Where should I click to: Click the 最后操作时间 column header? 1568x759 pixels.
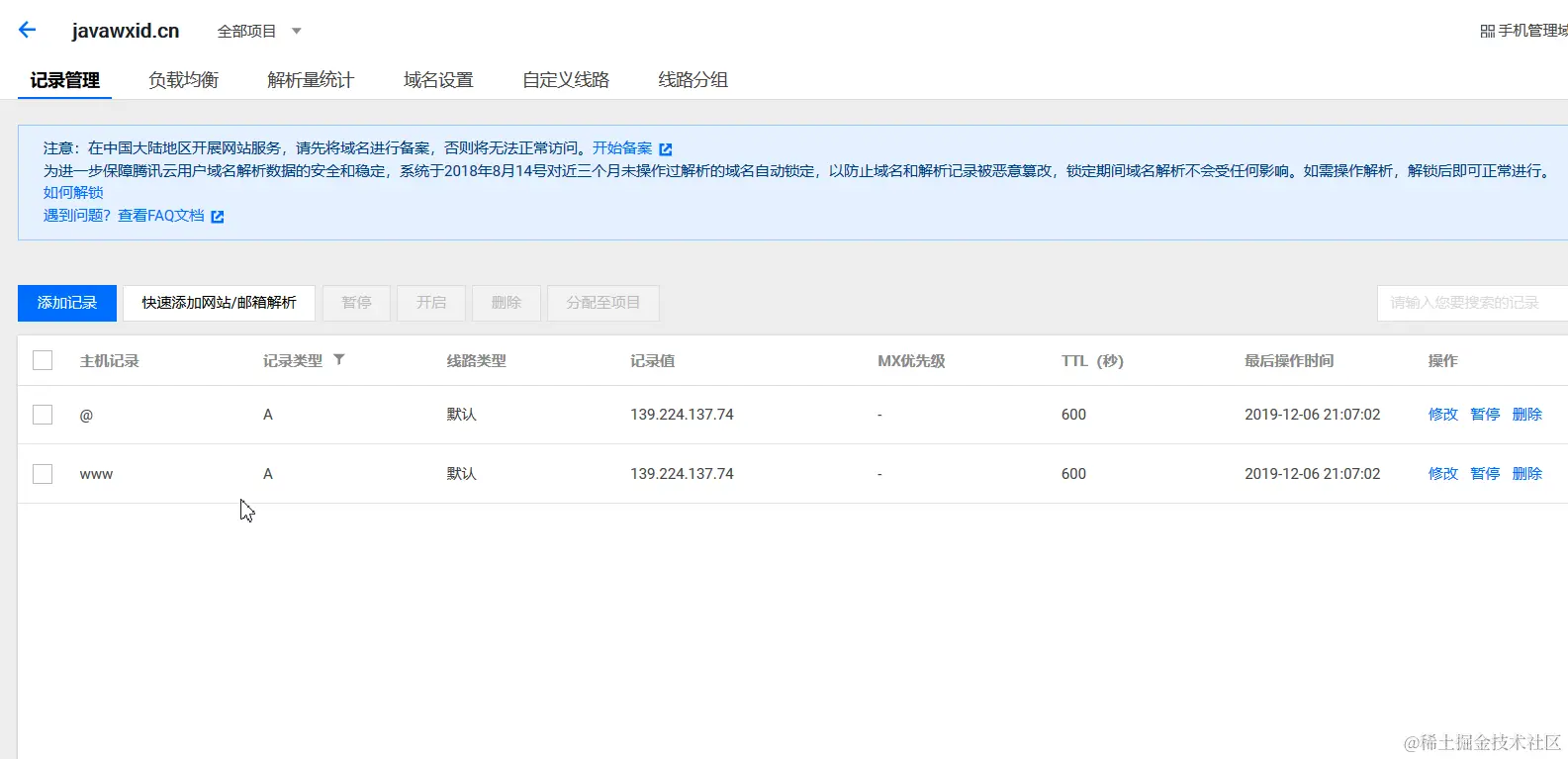pos(1289,361)
